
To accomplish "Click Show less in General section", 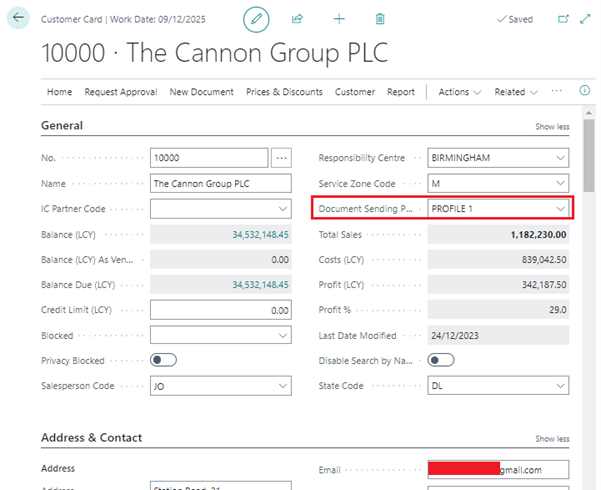I will (x=552, y=127).
